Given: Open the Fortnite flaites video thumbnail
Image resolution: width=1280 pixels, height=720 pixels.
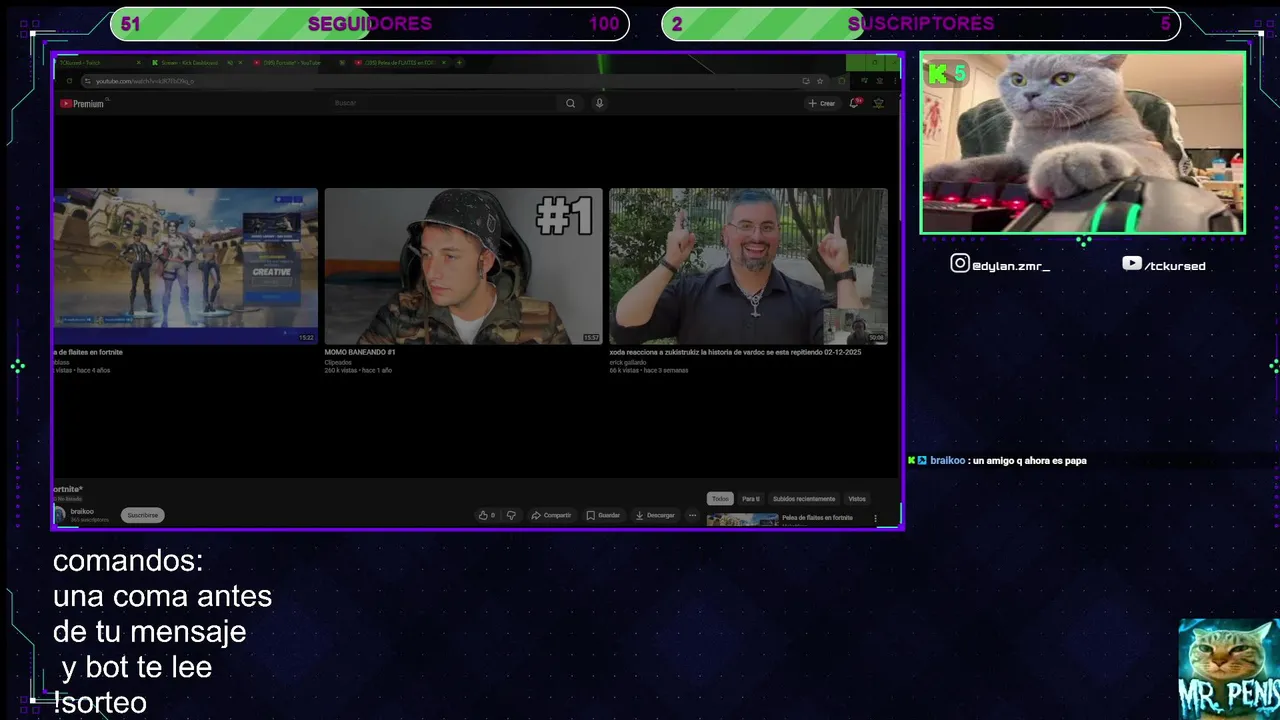Looking at the screenshot, I should 186,266.
